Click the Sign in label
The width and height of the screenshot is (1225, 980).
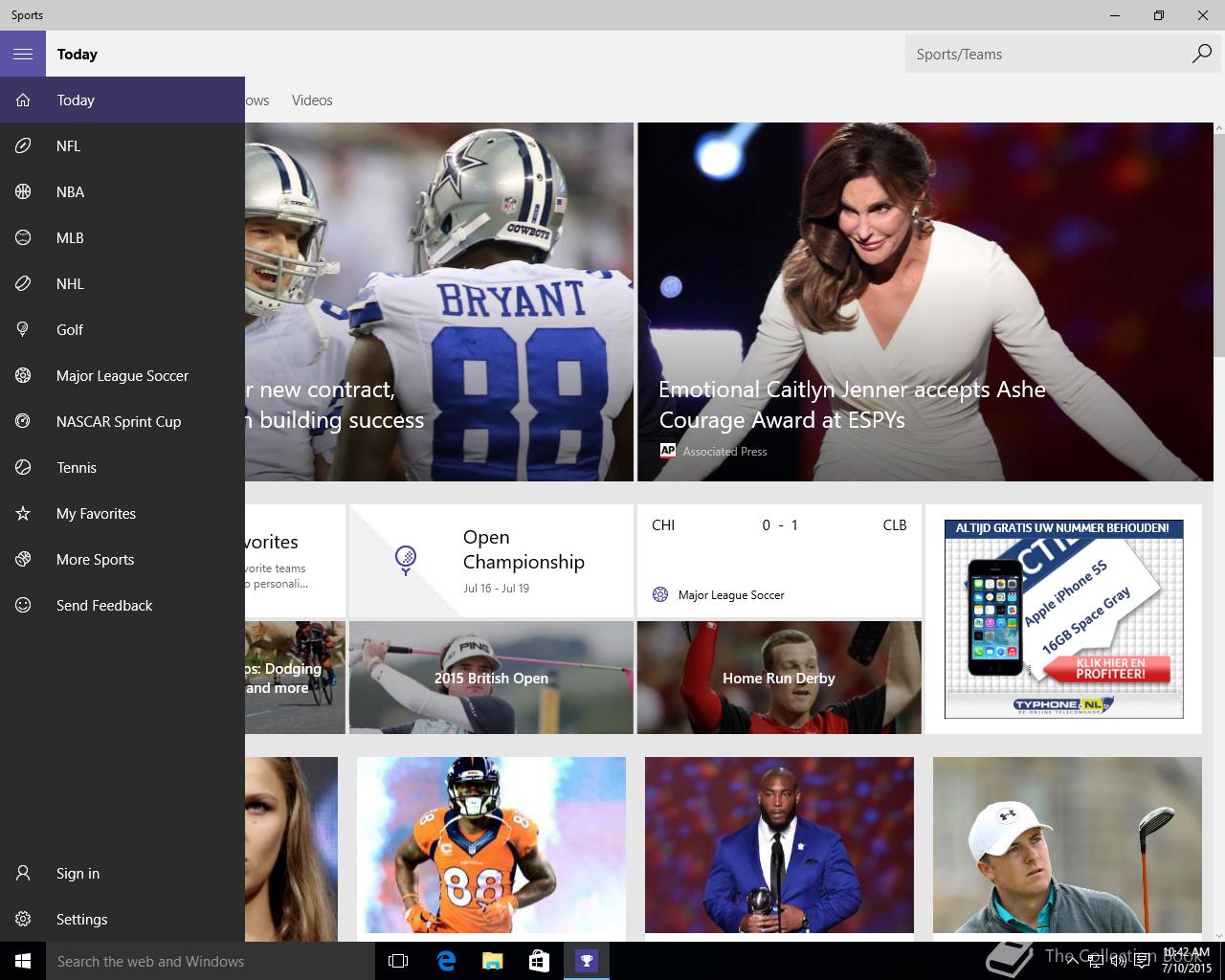coord(78,873)
